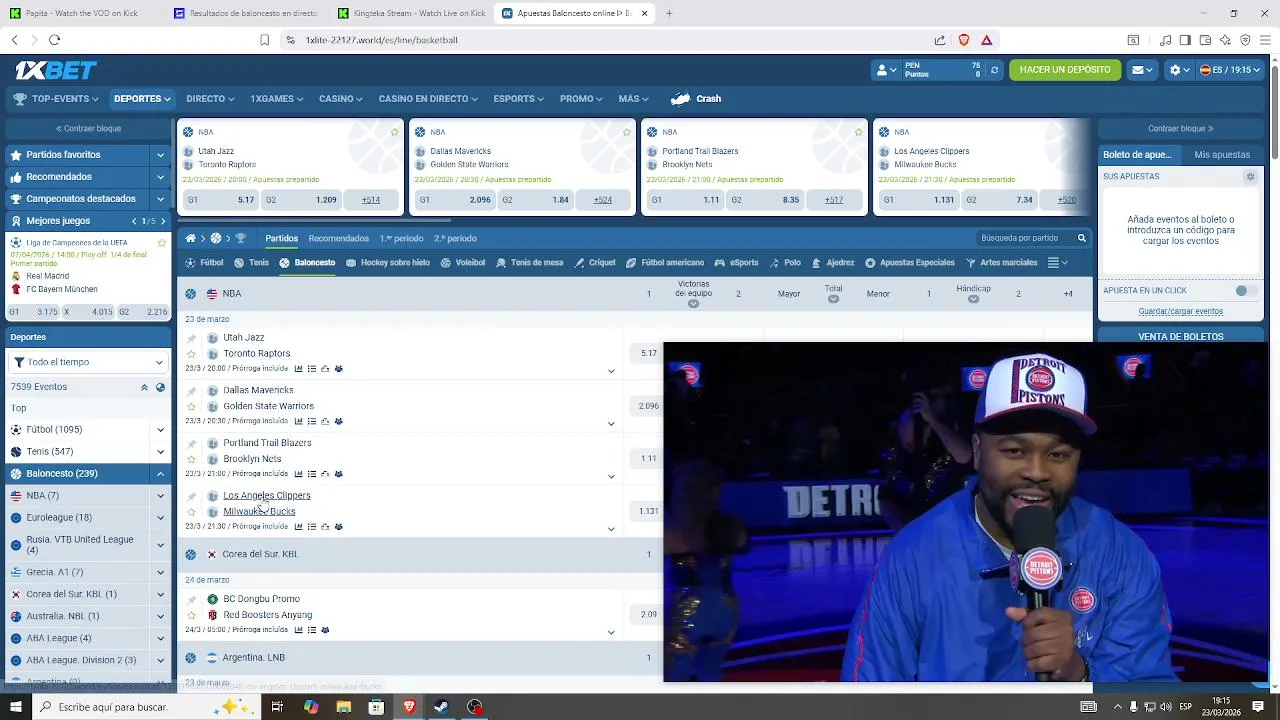Open bet slip settings gear icon
Viewport: 1280px width, 720px height.
[x=1250, y=176]
